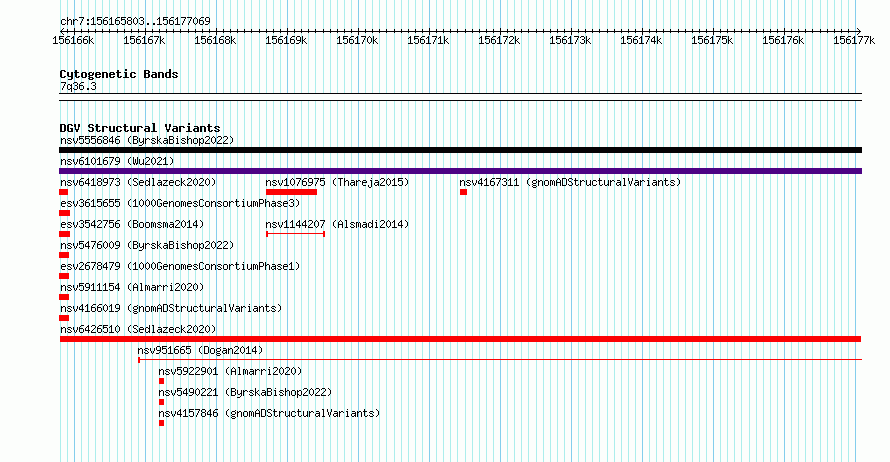Viewport: 890px width, 462px height.
Task: Click red bar under esv3615655
Action: coord(65,213)
